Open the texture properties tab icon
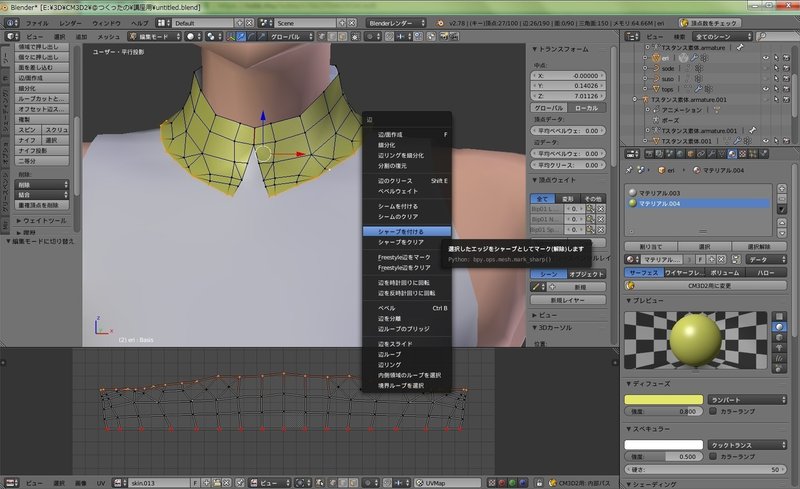Screen dimensions: 800x489 pyautogui.click(x=743, y=154)
